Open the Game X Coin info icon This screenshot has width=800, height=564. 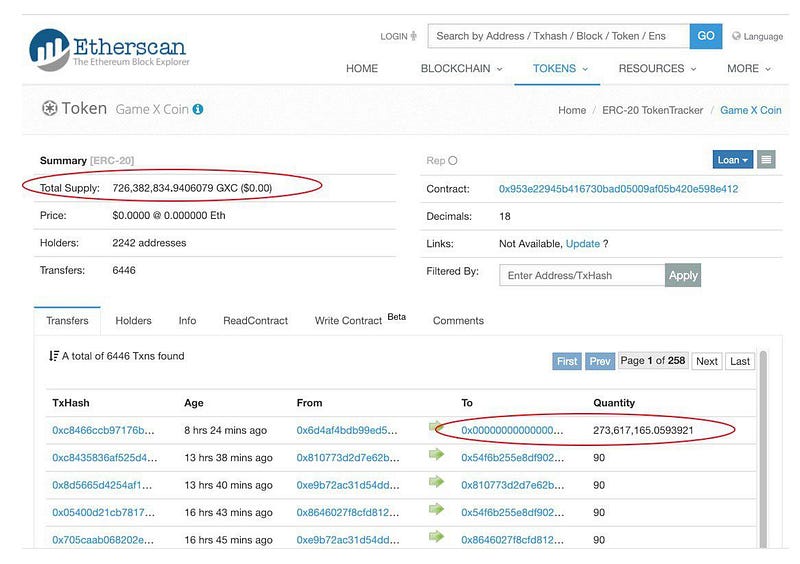(x=198, y=109)
